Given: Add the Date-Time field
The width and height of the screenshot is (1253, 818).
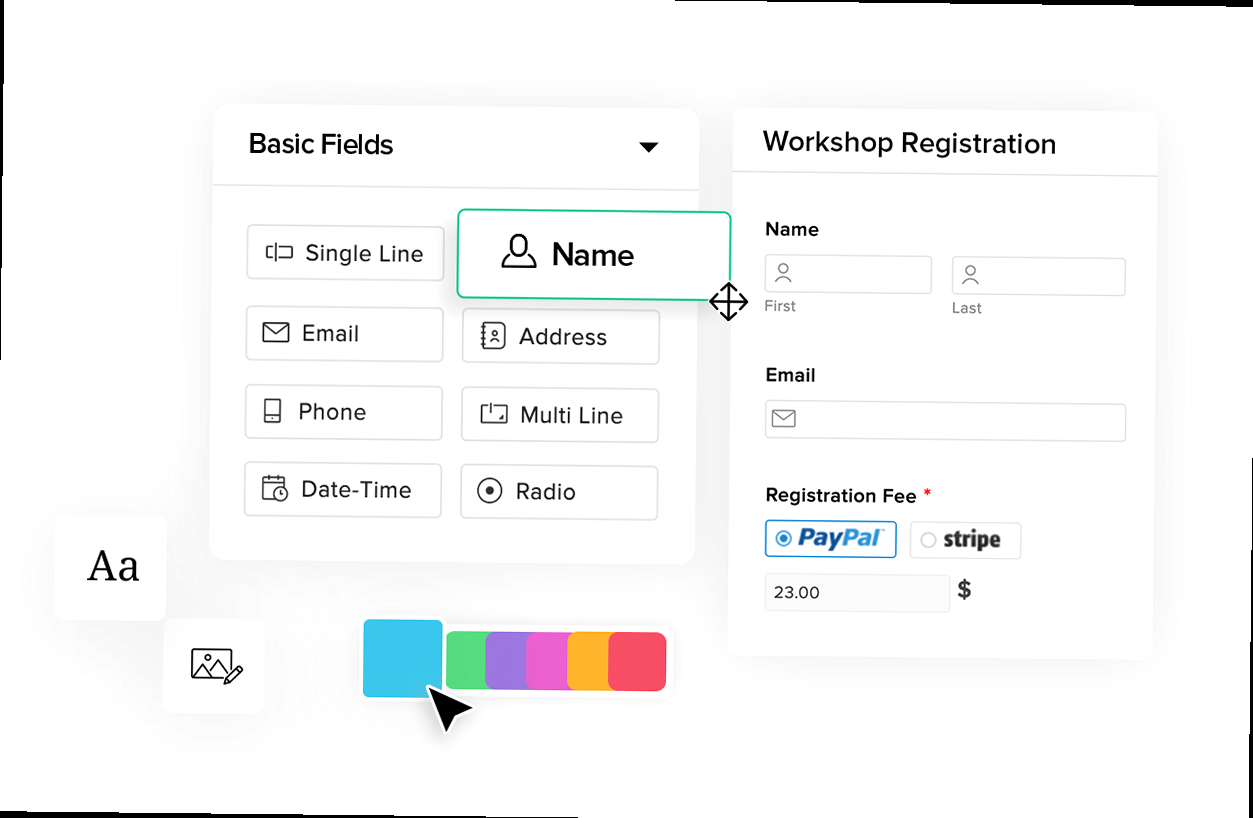Looking at the screenshot, I should (x=342, y=490).
